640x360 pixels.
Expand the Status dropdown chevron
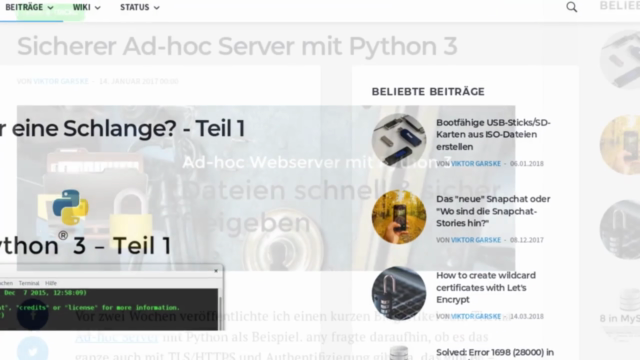[x=156, y=8]
